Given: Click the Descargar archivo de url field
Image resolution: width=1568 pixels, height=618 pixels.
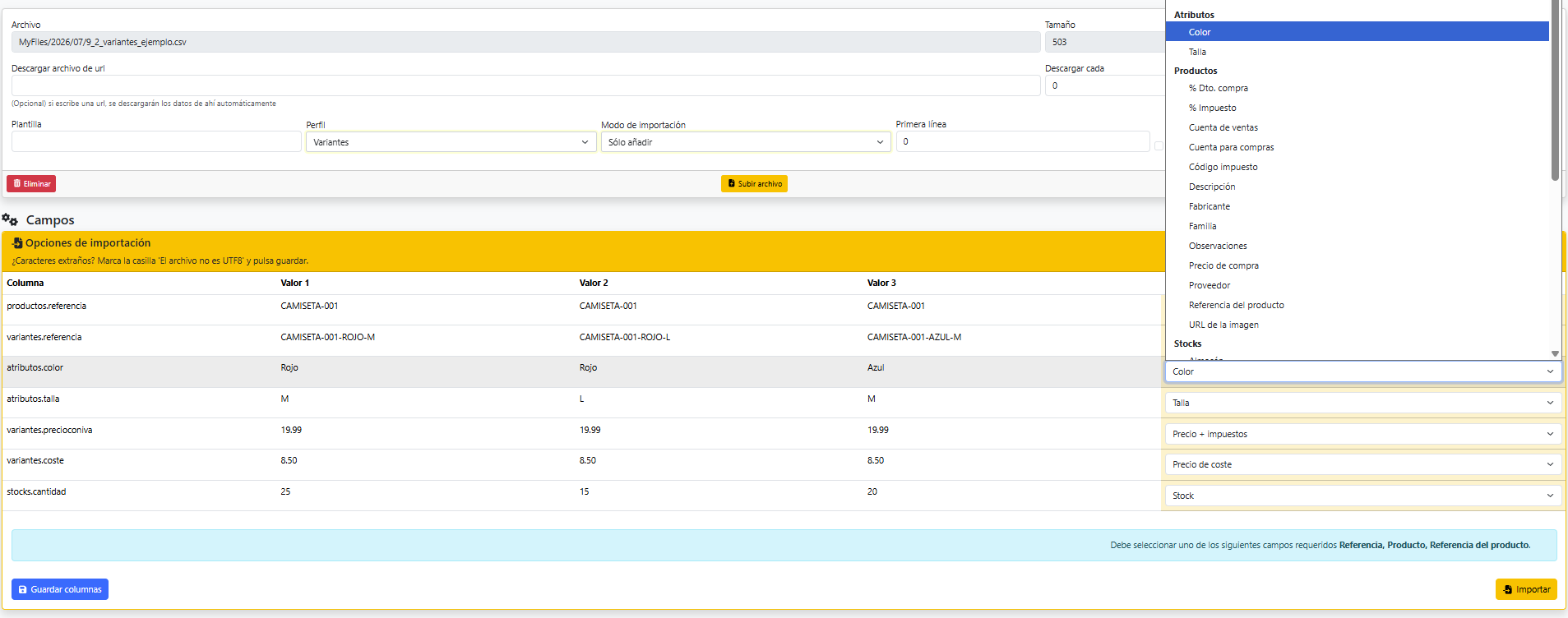Looking at the screenshot, I should point(526,85).
